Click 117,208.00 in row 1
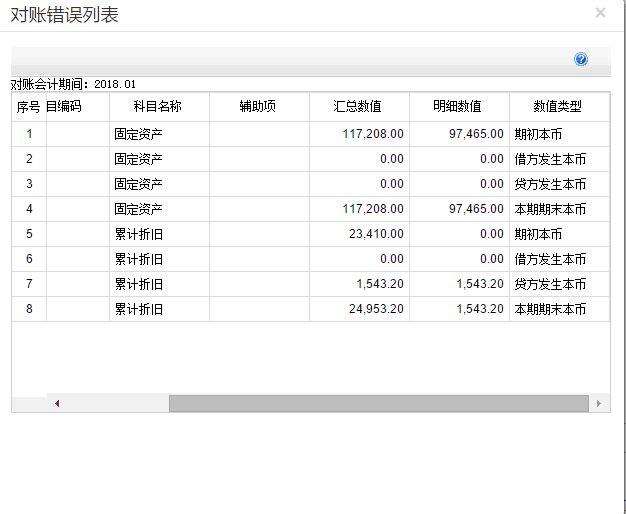The height and width of the screenshot is (514, 626). tap(373, 134)
